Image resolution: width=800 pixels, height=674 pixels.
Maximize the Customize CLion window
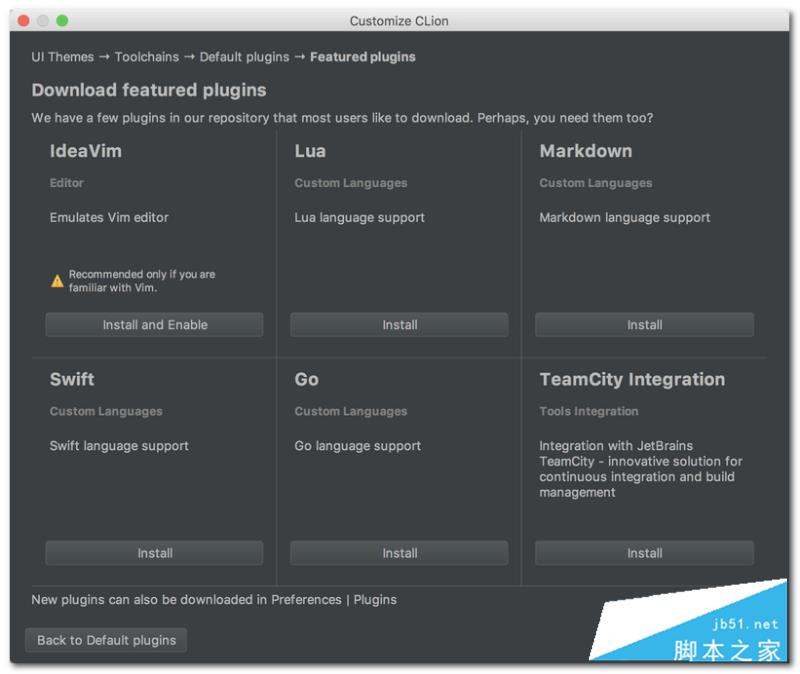coord(62,20)
